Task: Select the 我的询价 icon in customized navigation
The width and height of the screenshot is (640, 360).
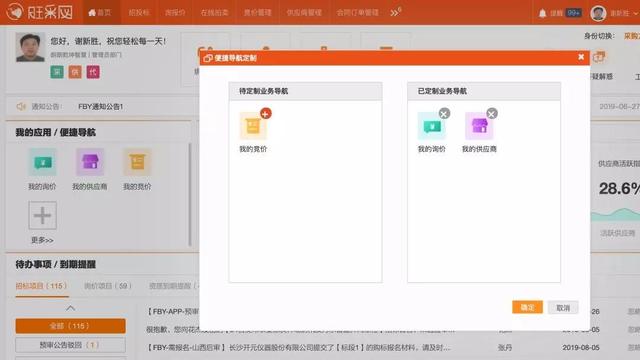Action: [x=431, y=126]
